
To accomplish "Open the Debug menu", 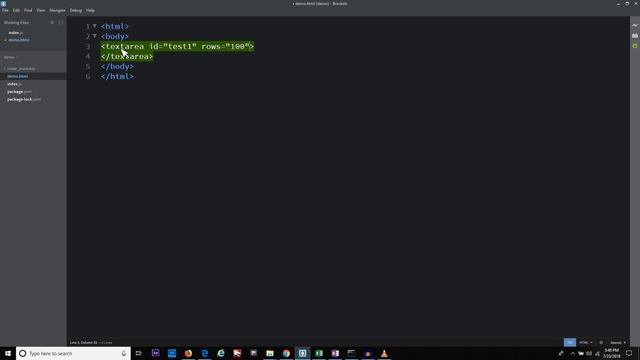I will coord(76,10).
